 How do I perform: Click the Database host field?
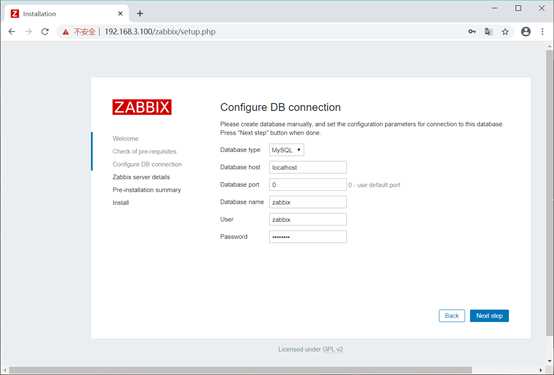(x=308, y=167)
